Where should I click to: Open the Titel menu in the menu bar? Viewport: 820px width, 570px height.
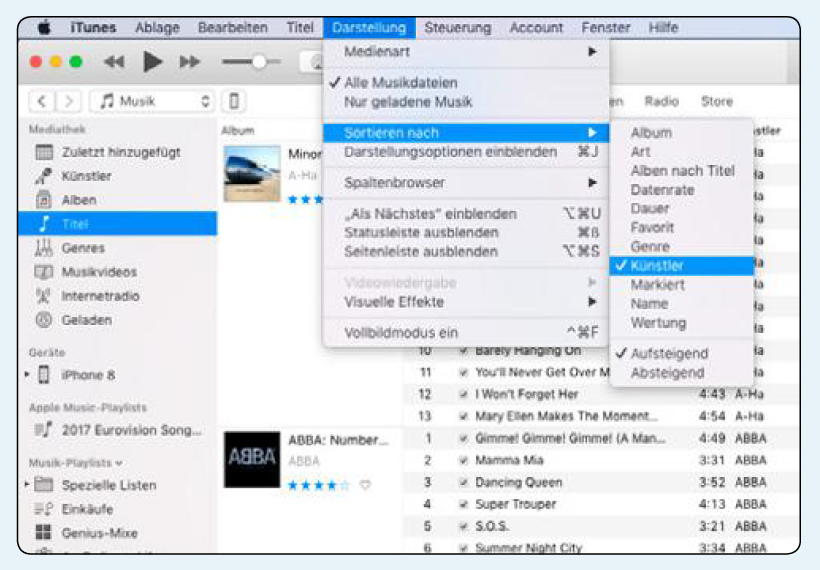click(300, 27)
